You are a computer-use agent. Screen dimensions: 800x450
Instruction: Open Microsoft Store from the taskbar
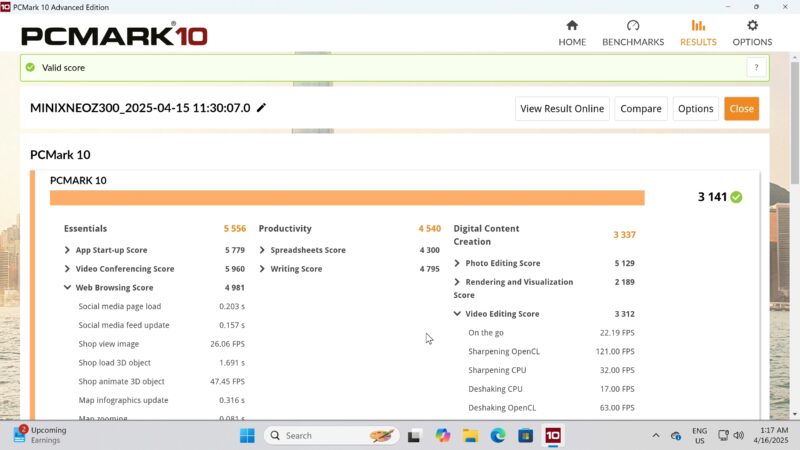coord(526,436)
